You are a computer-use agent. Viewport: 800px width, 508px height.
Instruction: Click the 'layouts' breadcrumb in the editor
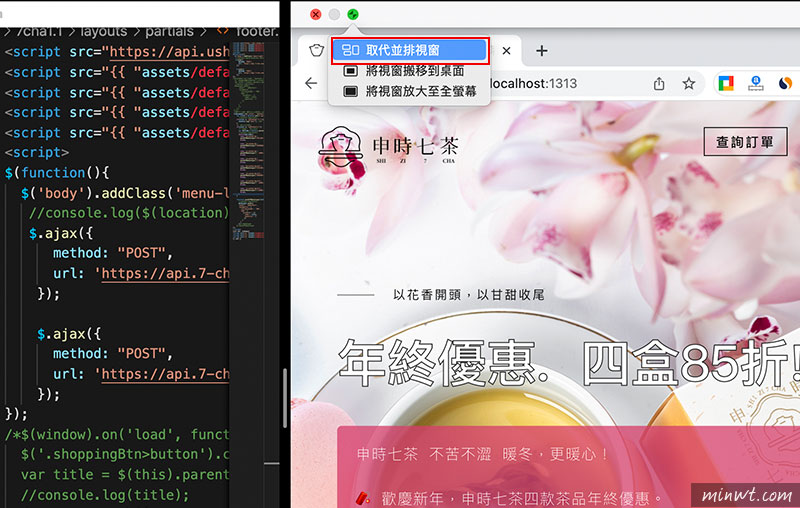104,32
